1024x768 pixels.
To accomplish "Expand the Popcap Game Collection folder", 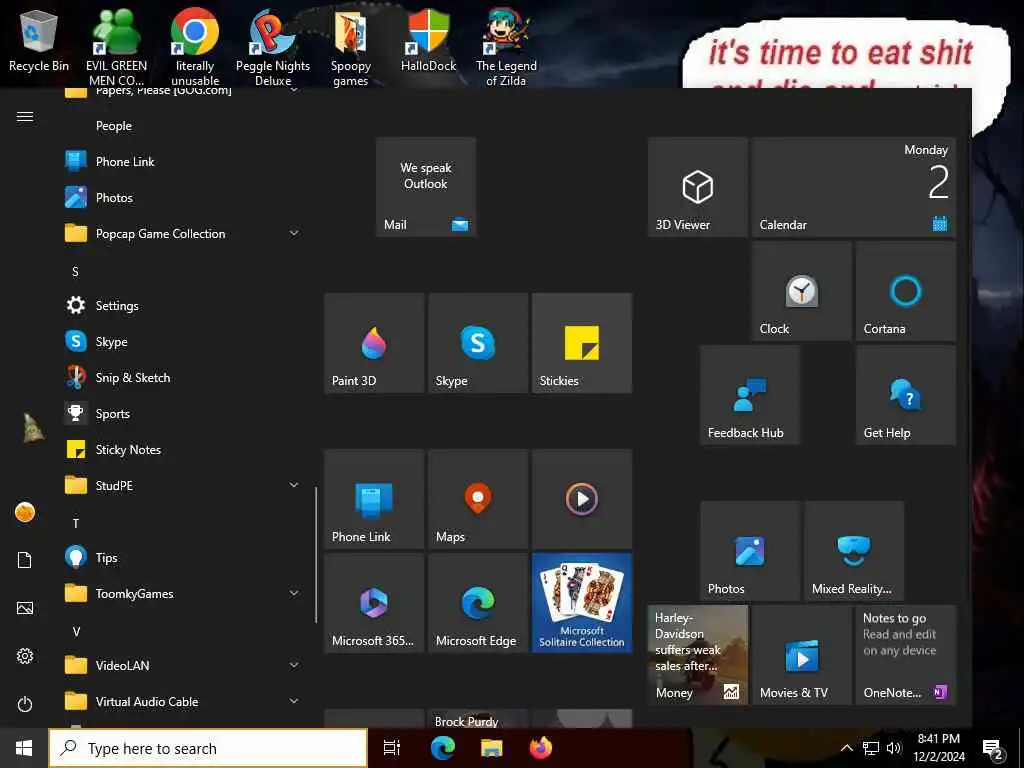I will 183,233.
